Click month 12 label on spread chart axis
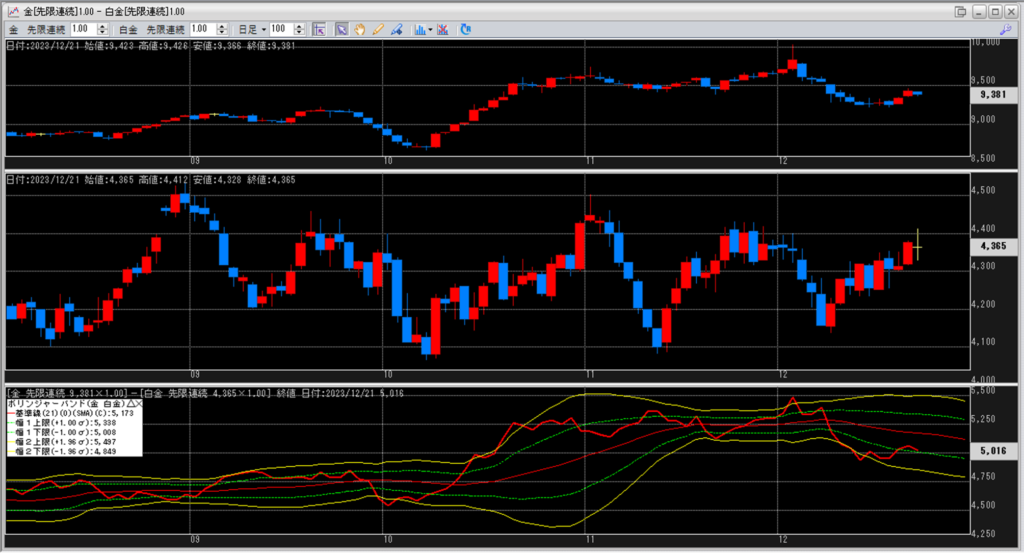Viewport: 1024px width, 553px height. coord(783,539)
